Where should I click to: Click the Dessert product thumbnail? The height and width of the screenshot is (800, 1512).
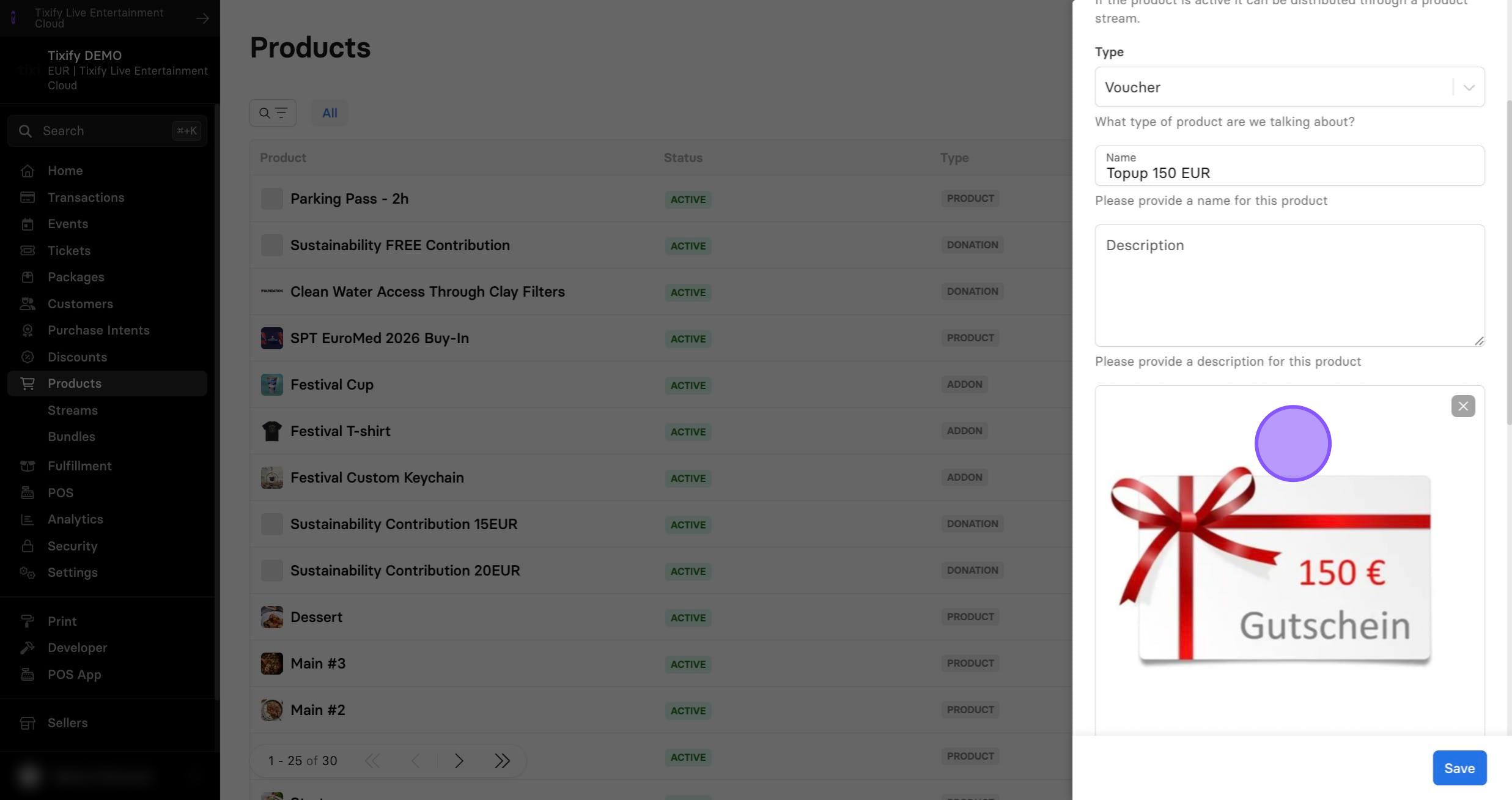click(x=272, y=617)
